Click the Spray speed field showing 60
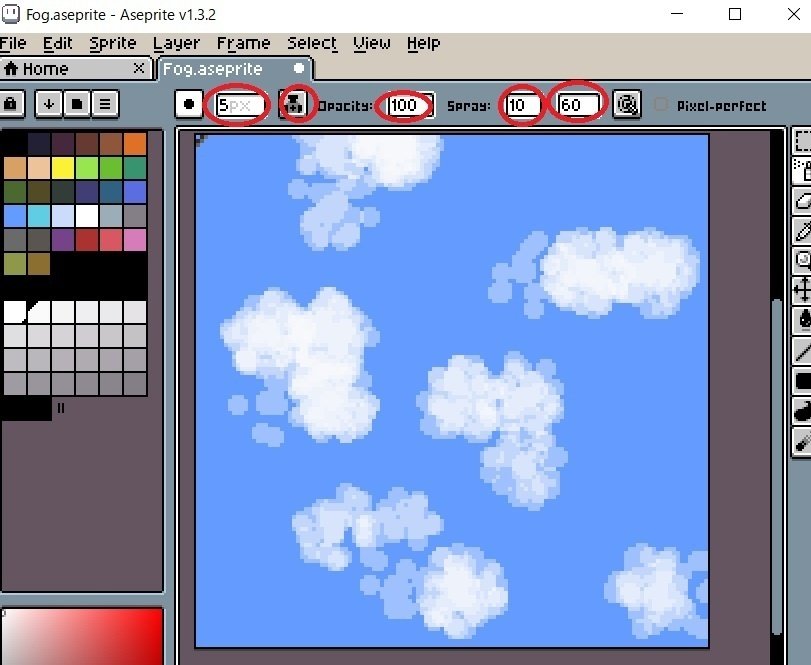Viewport: 811px width, 665px height. [x=579, y=105]
